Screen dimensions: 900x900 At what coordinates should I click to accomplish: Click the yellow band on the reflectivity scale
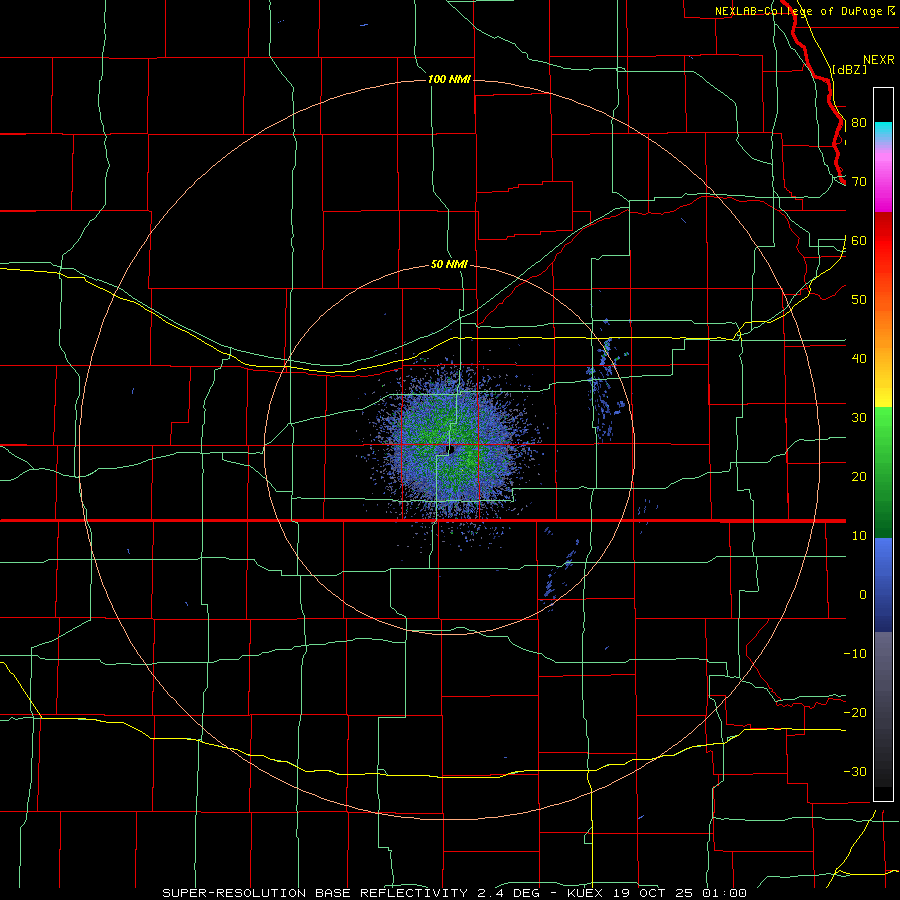tap(883, 397)
